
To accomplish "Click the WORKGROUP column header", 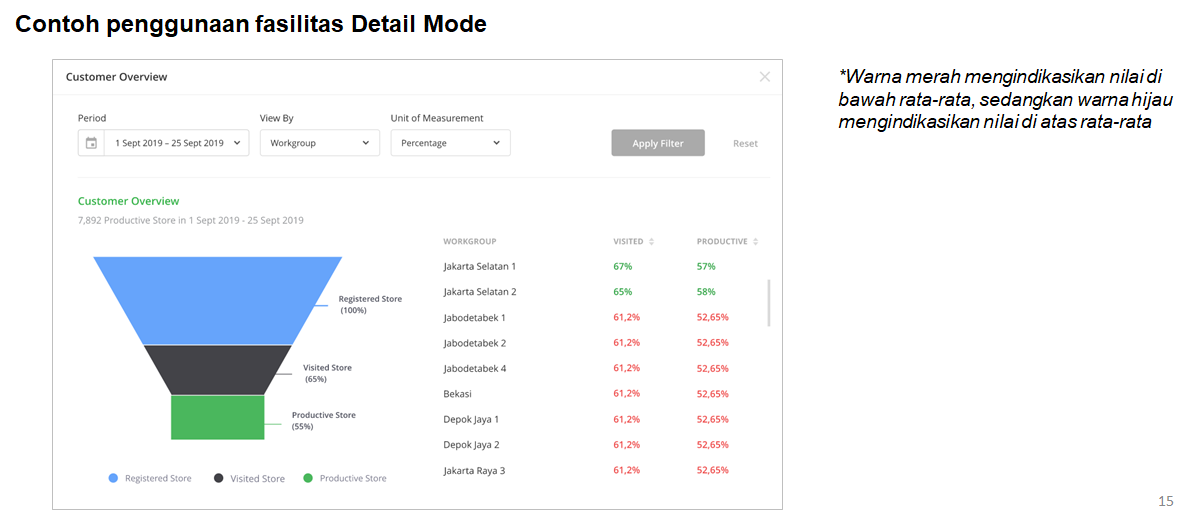I will [469, 242].
